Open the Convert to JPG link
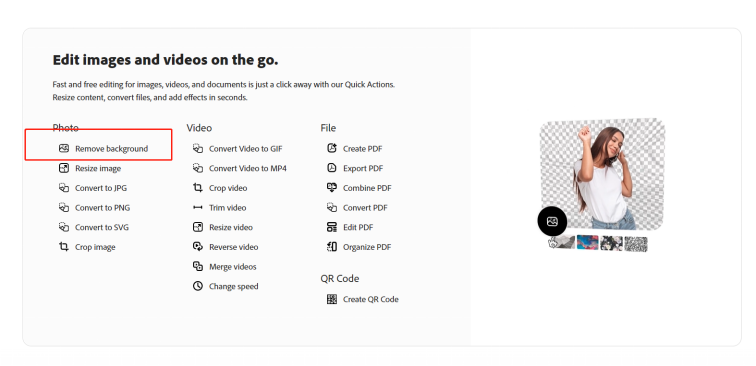The image size is (756, 366). [x=101, y=188]
